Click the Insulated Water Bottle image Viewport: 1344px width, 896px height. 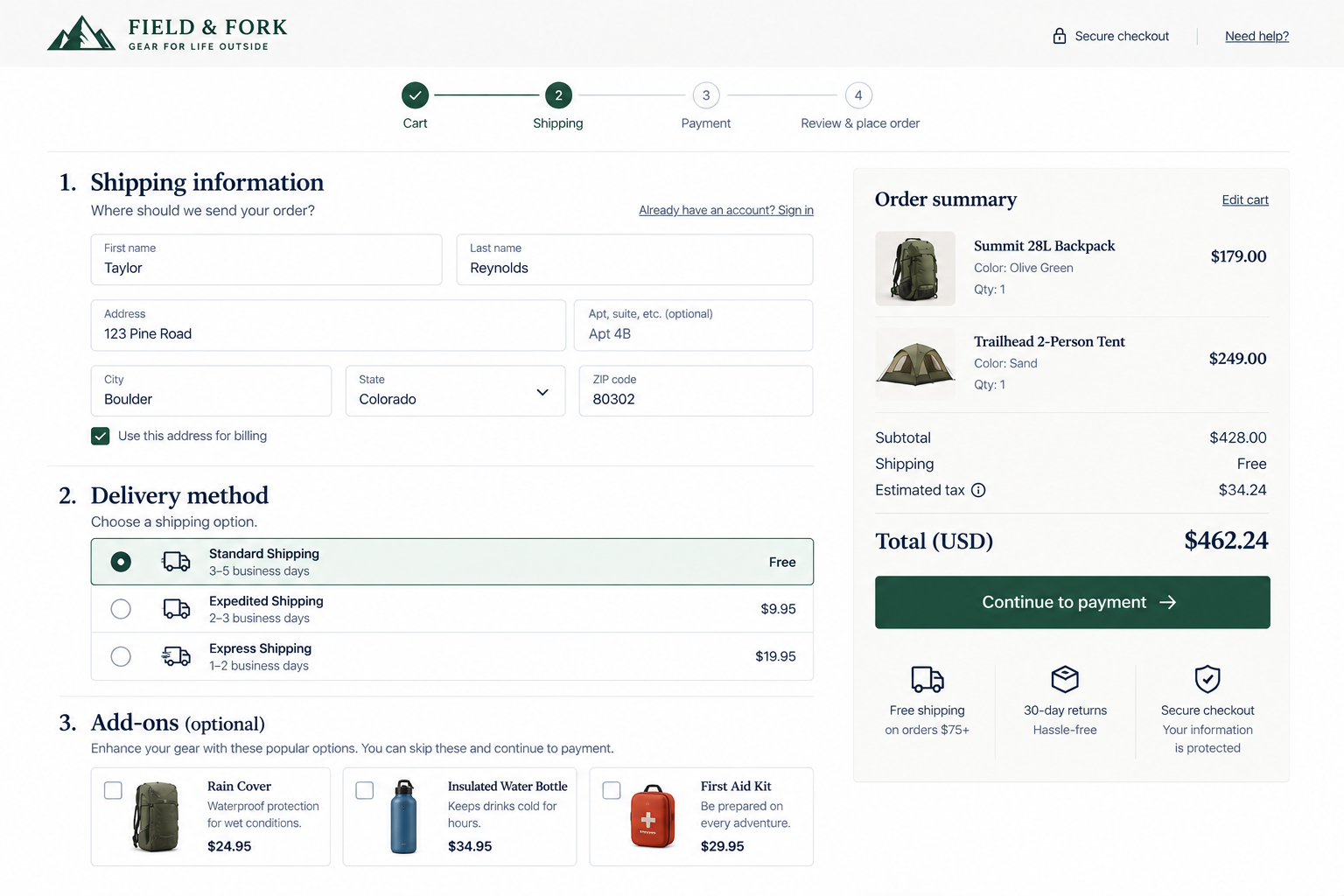pyautogui.click(x=403, y=816)
